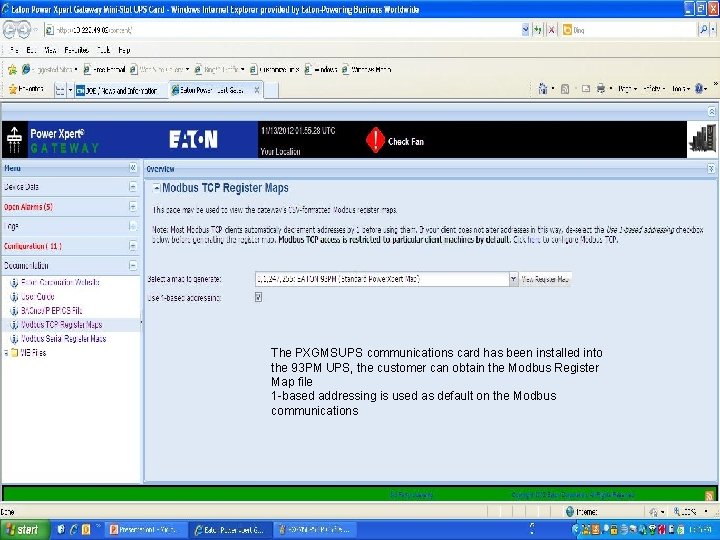The image size is (720, 540).
Task: Open the Page menu dropdown in command bar
Action: click(x=627, y=89)
